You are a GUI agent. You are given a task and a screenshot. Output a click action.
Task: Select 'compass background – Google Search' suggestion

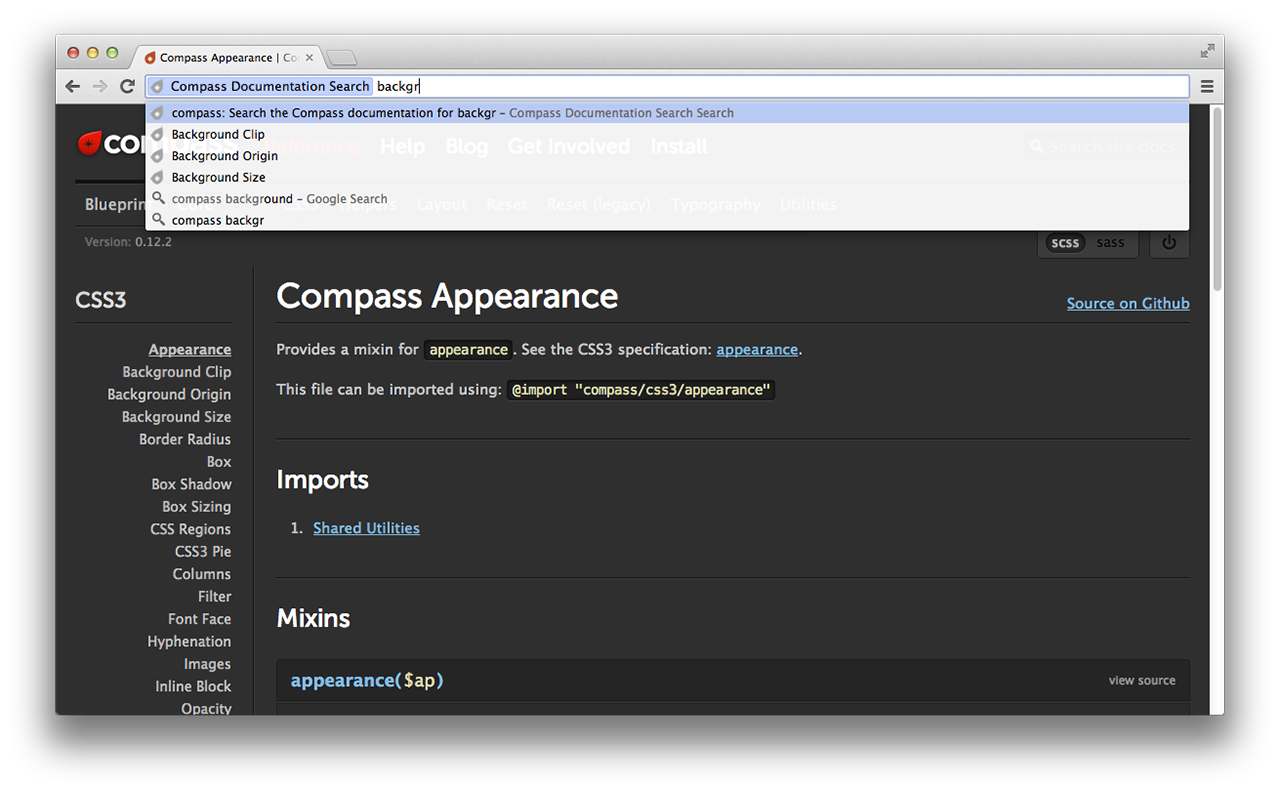point(667,199)
